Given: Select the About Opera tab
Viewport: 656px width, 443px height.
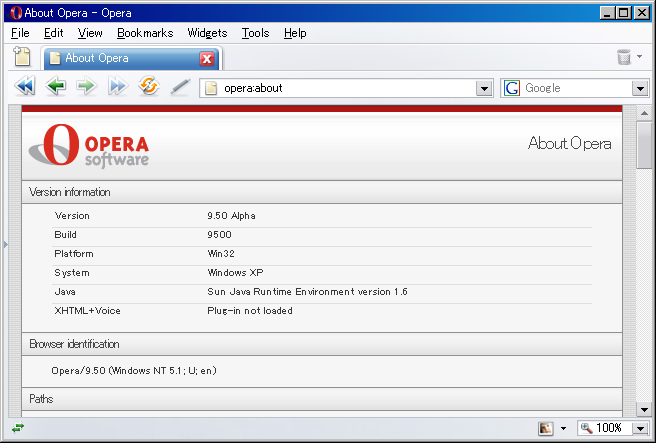Looking at the screenshot, I should pos(132,58).
